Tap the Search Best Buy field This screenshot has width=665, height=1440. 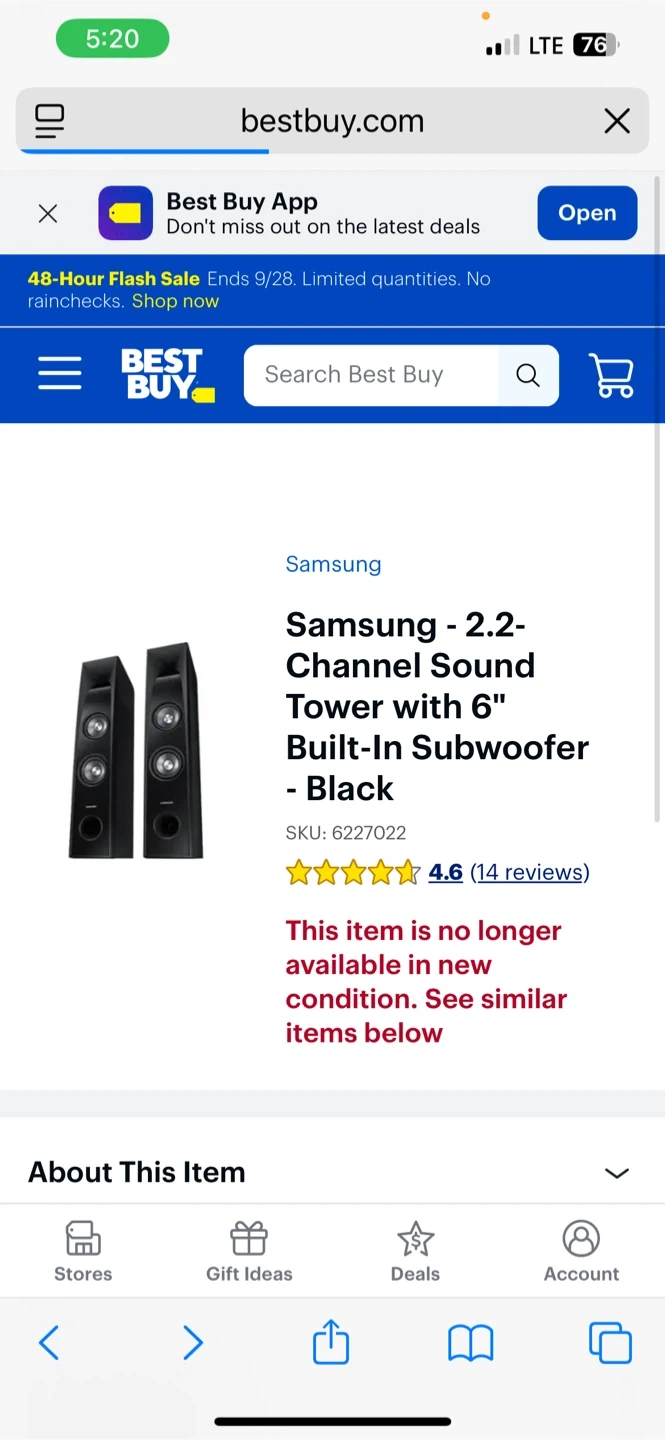click(370, 375)
